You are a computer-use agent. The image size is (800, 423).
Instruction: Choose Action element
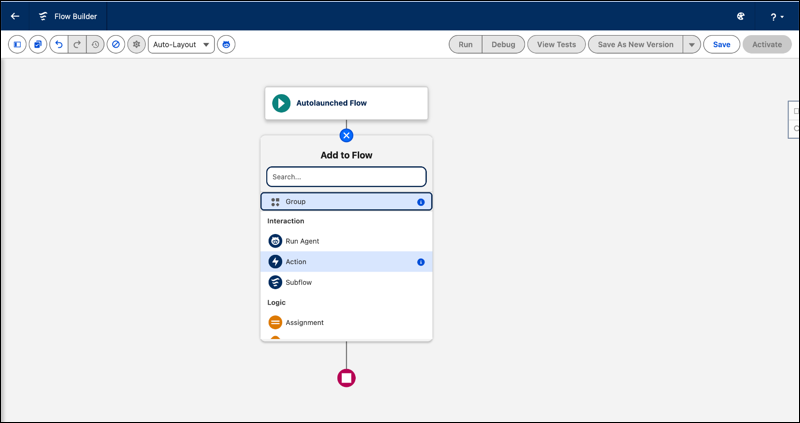[346, 262]
